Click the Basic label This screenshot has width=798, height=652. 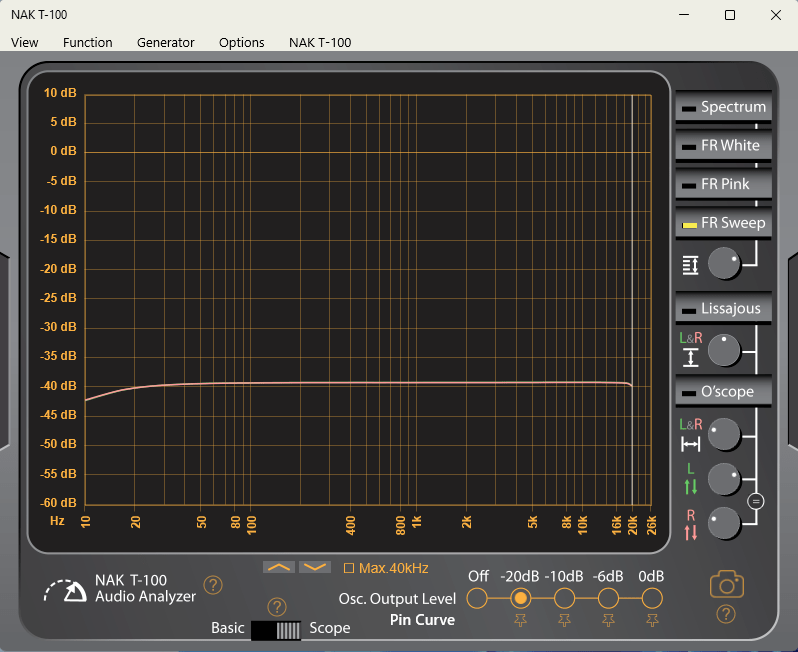[x=227, y=628]
